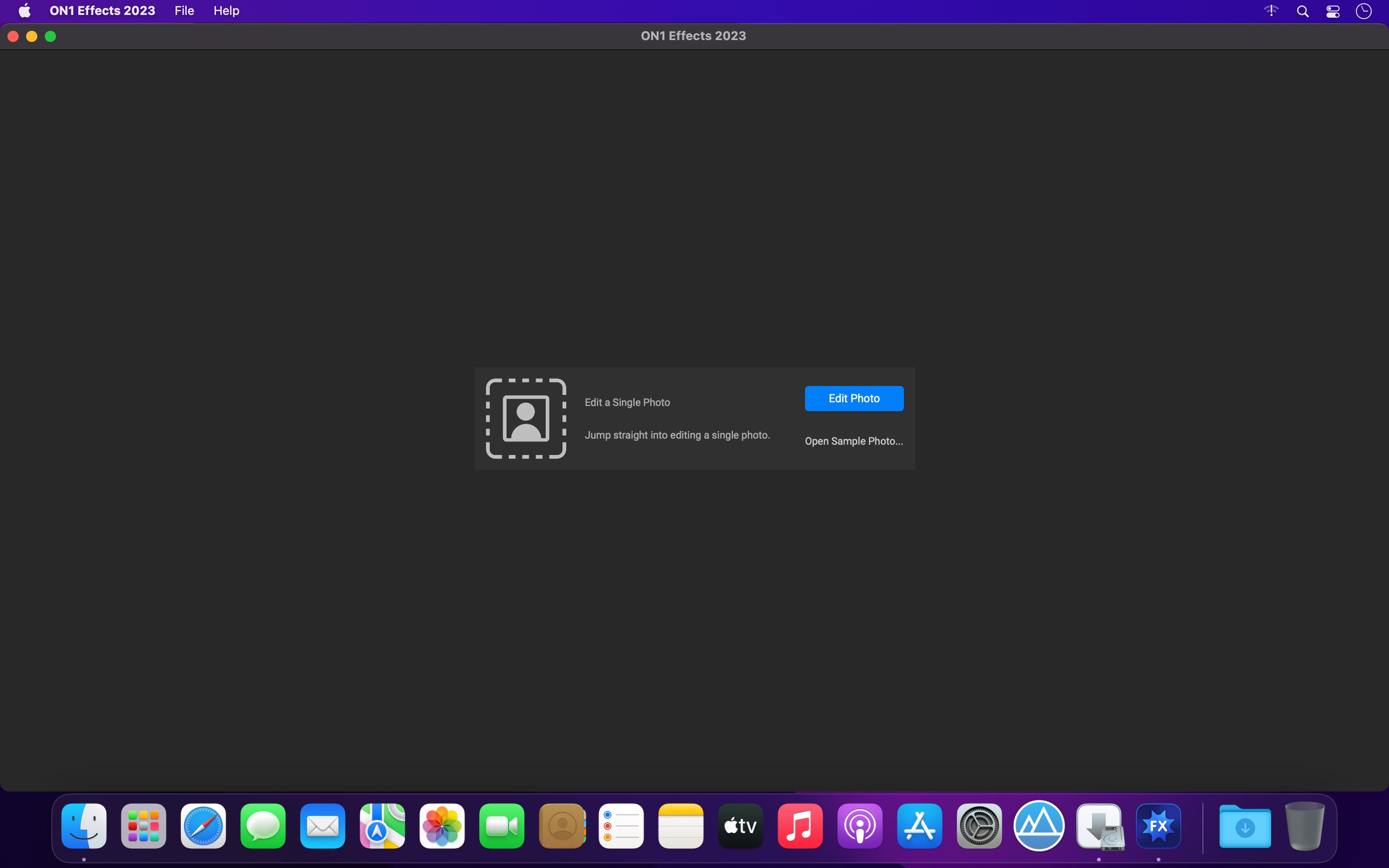The height and width of the screenshot is (868, 1389).
Task: Open Control Center in menu bar
Action: 1333,12
